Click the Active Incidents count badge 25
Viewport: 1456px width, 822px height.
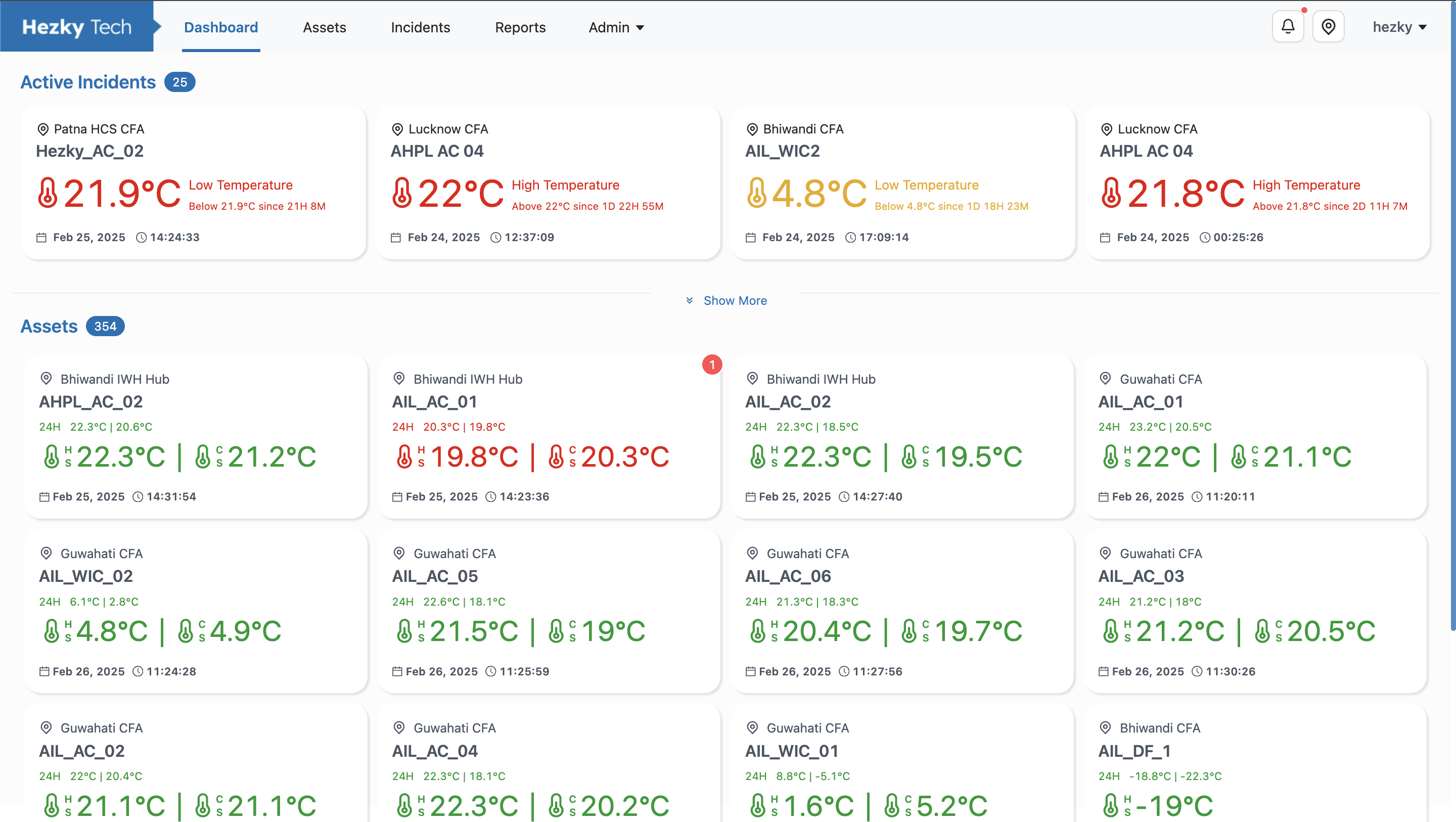pyautogui.click(x=180, y=82)
